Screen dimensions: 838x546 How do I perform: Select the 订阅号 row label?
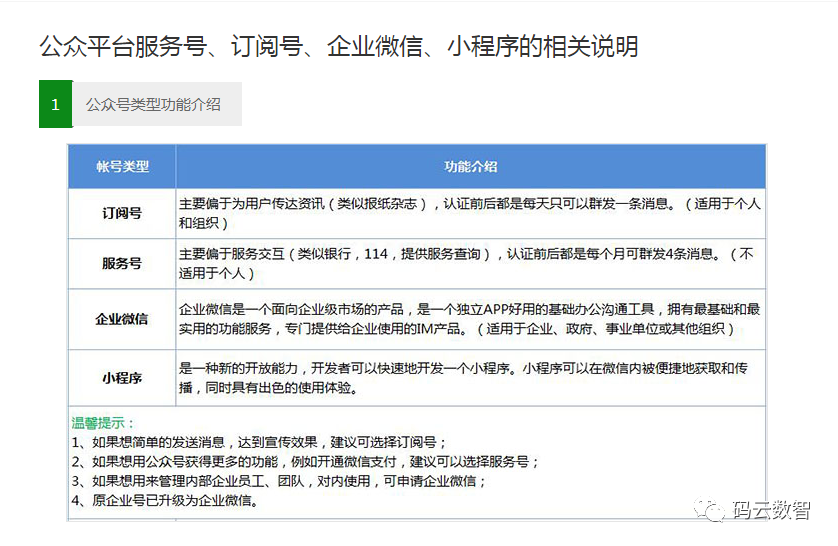pos(122,213)
